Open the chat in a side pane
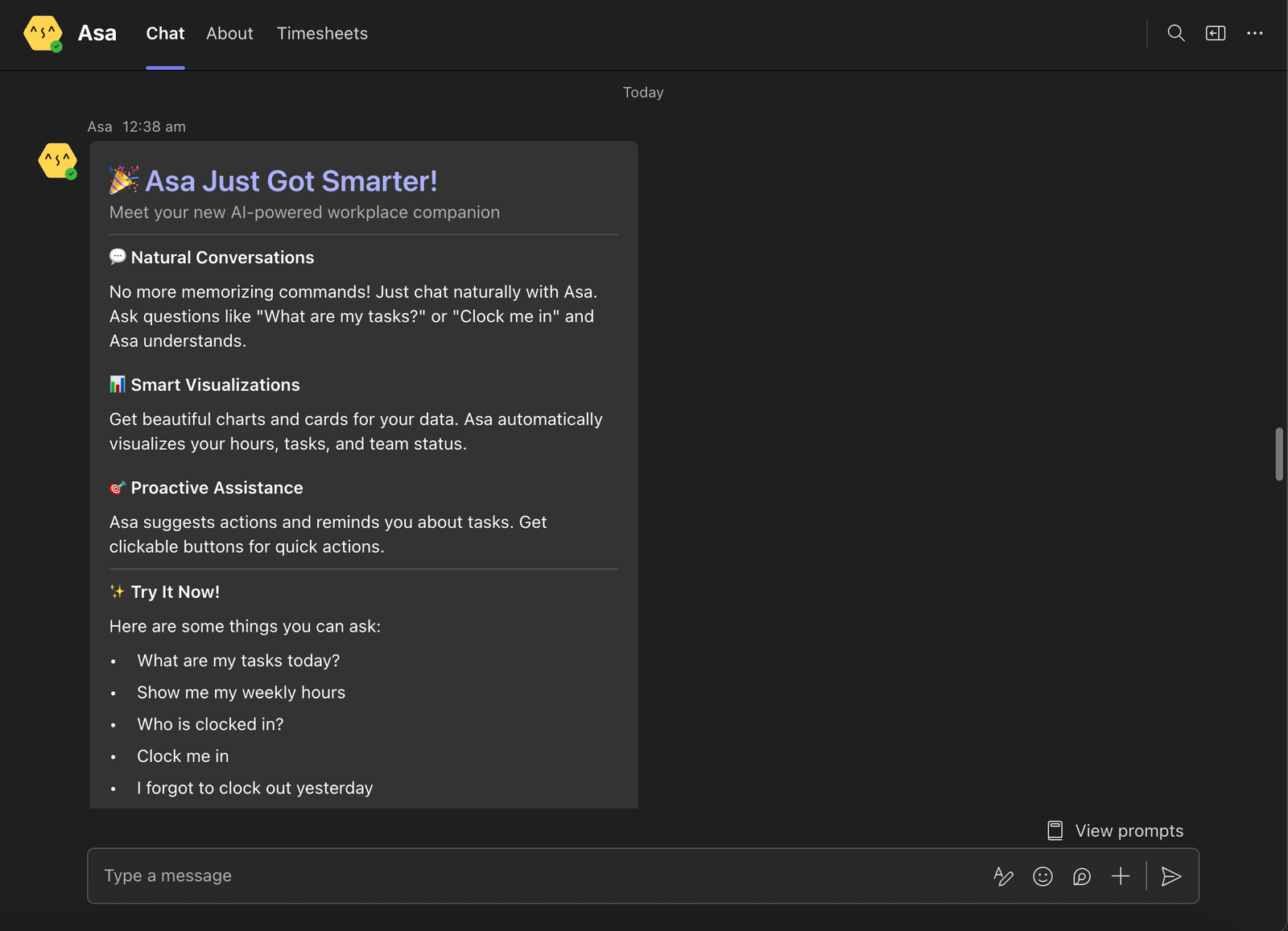The image size is (1288, 931). point(1215,33)
